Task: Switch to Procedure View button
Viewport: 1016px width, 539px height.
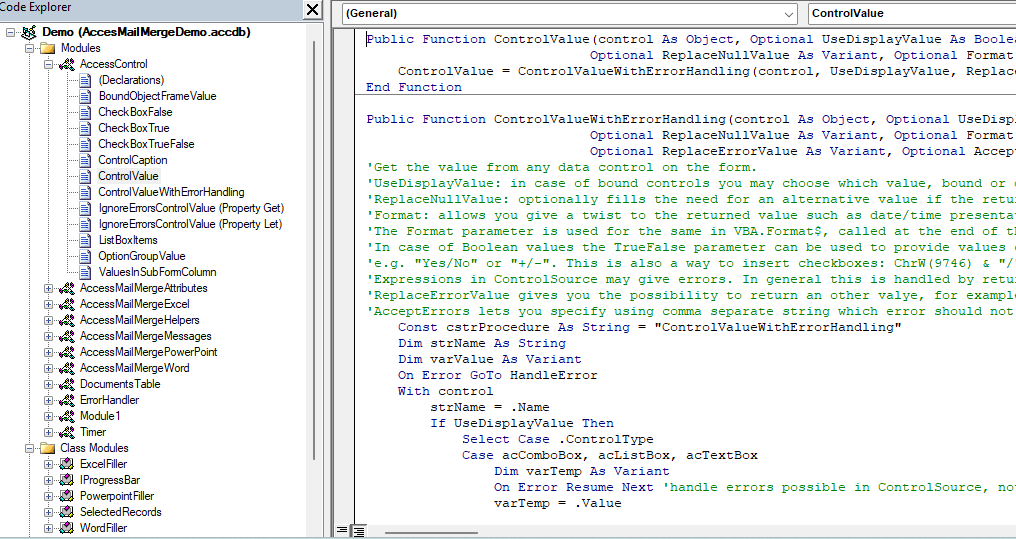Action: pos(342,531)
